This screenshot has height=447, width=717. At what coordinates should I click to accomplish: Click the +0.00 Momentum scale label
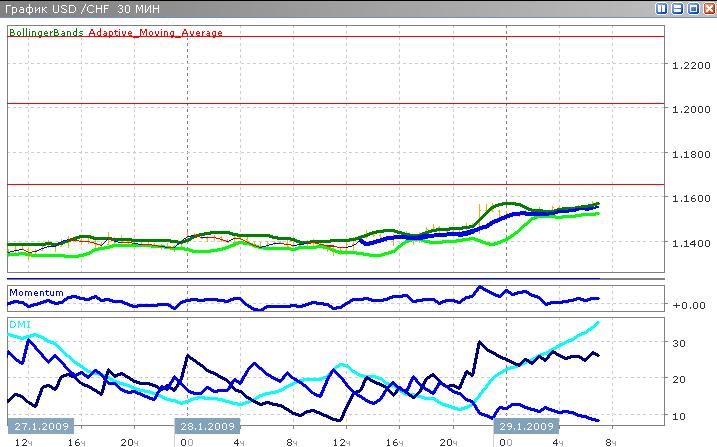point(687,305)
